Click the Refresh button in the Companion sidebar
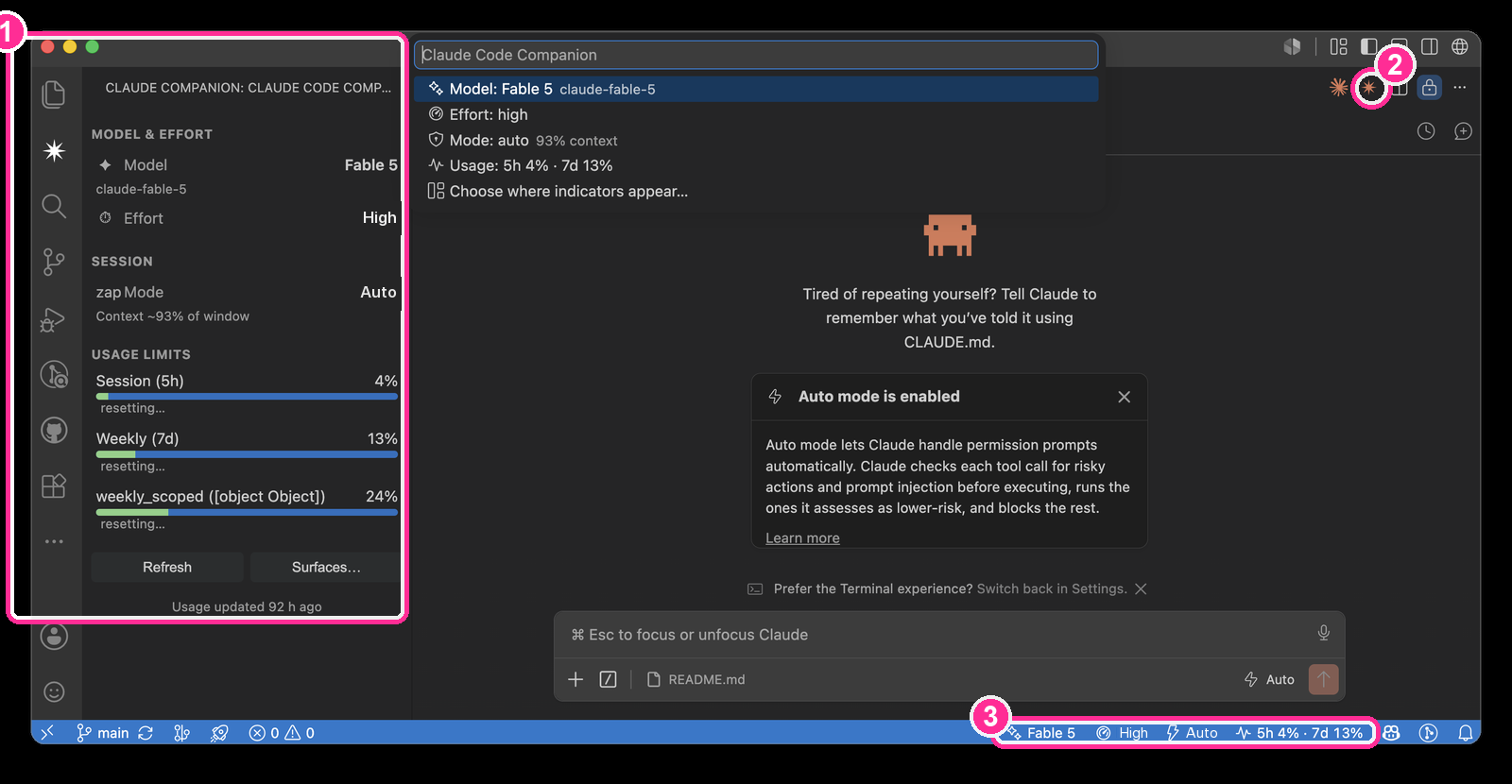The height and width of the screenshot is (784, 1512). click(x=167, y=567)
